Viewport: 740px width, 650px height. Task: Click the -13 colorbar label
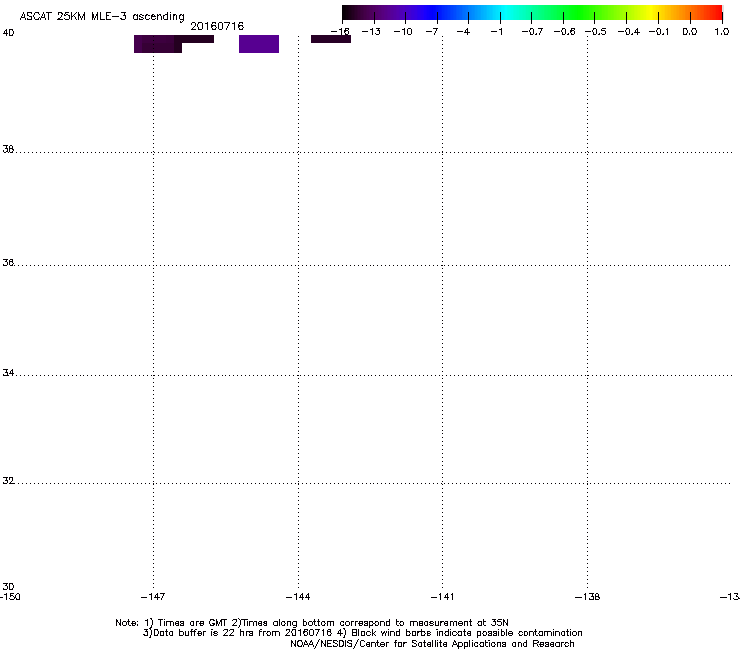[x=371, y=32]
